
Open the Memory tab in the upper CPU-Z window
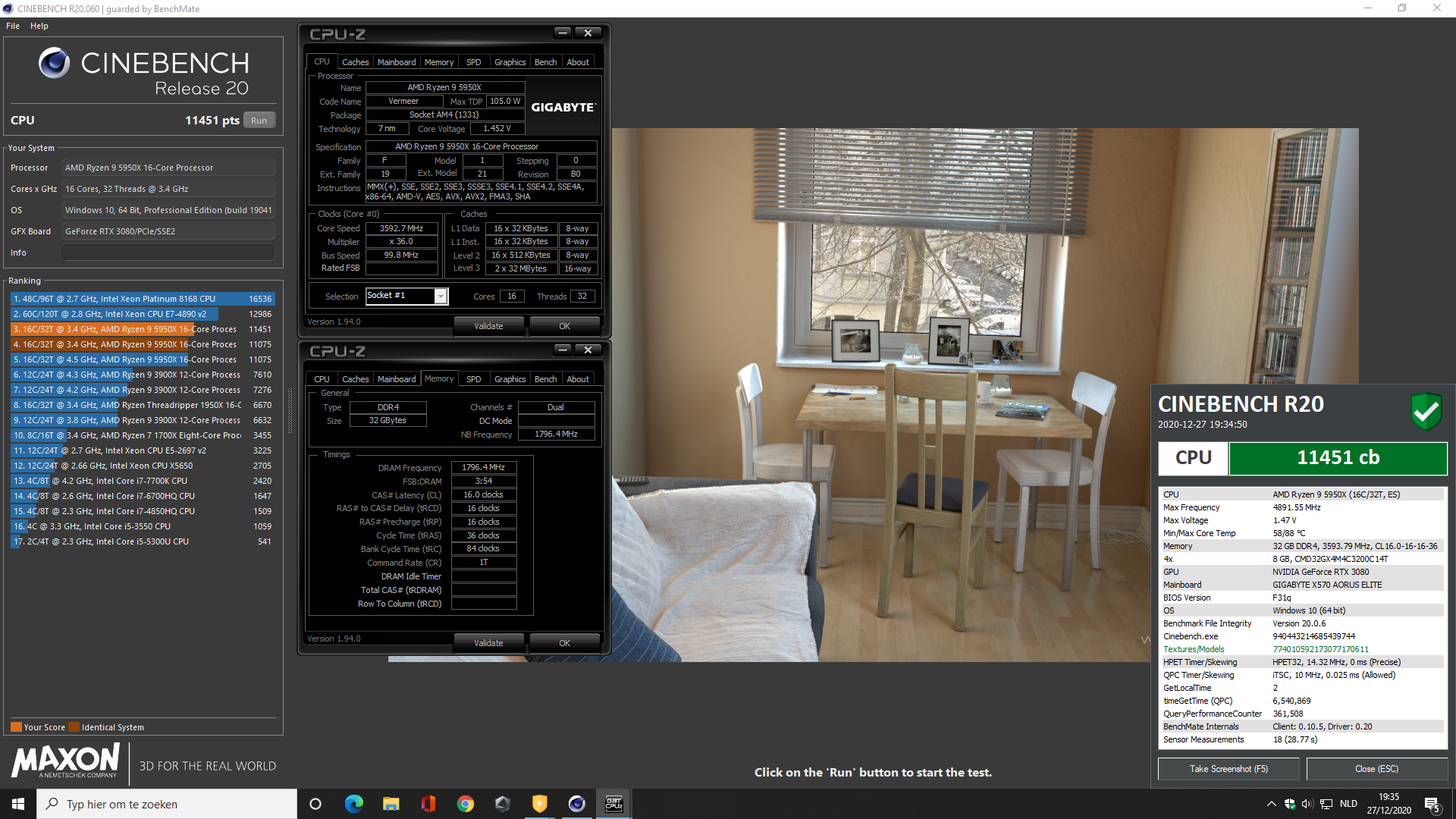point(439,62)
